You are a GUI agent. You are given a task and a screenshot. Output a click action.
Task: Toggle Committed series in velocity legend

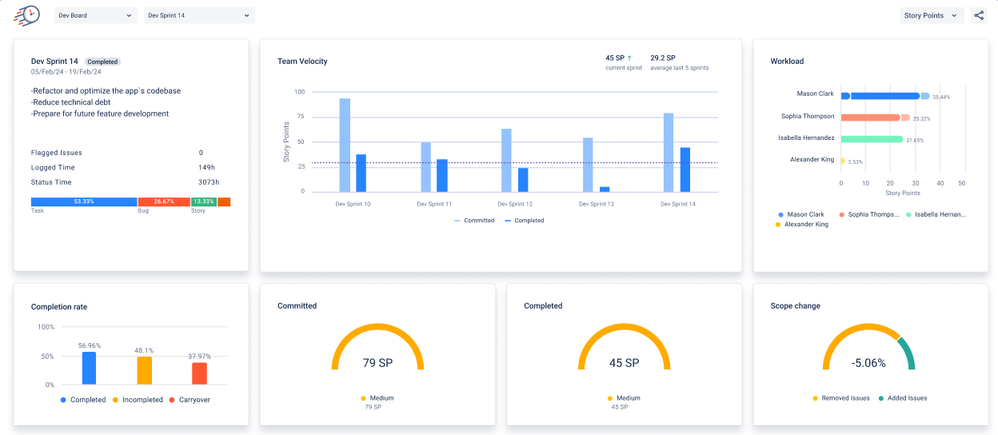(x=473, y=220)
